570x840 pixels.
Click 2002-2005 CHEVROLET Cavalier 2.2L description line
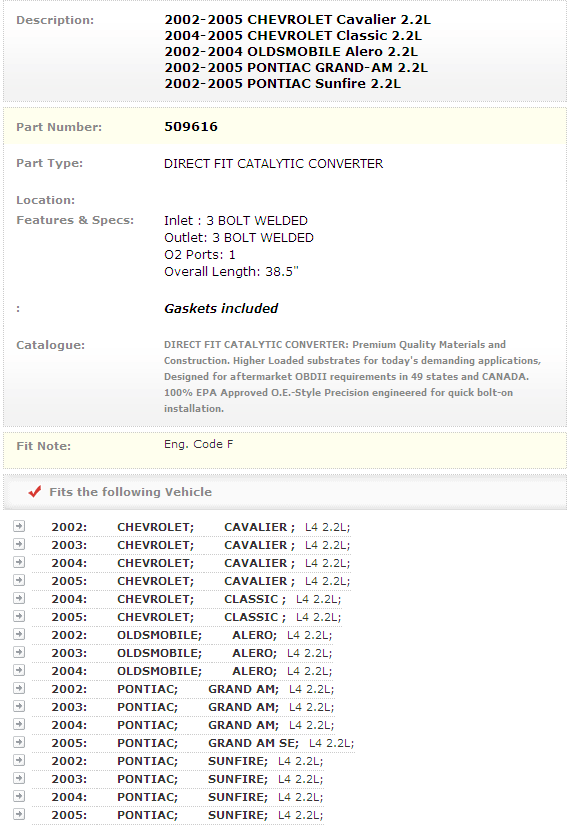(297, 20)
